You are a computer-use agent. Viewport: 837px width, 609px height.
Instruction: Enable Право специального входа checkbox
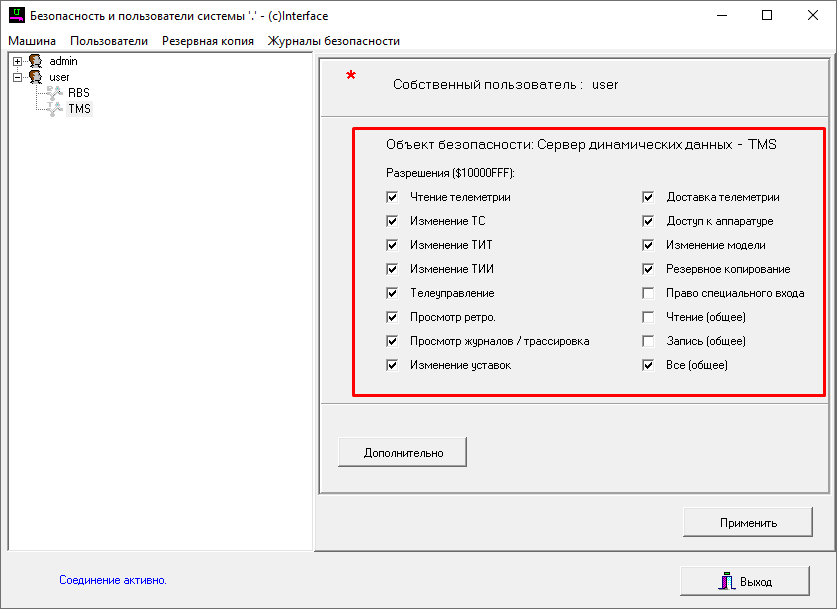[648, 293]
